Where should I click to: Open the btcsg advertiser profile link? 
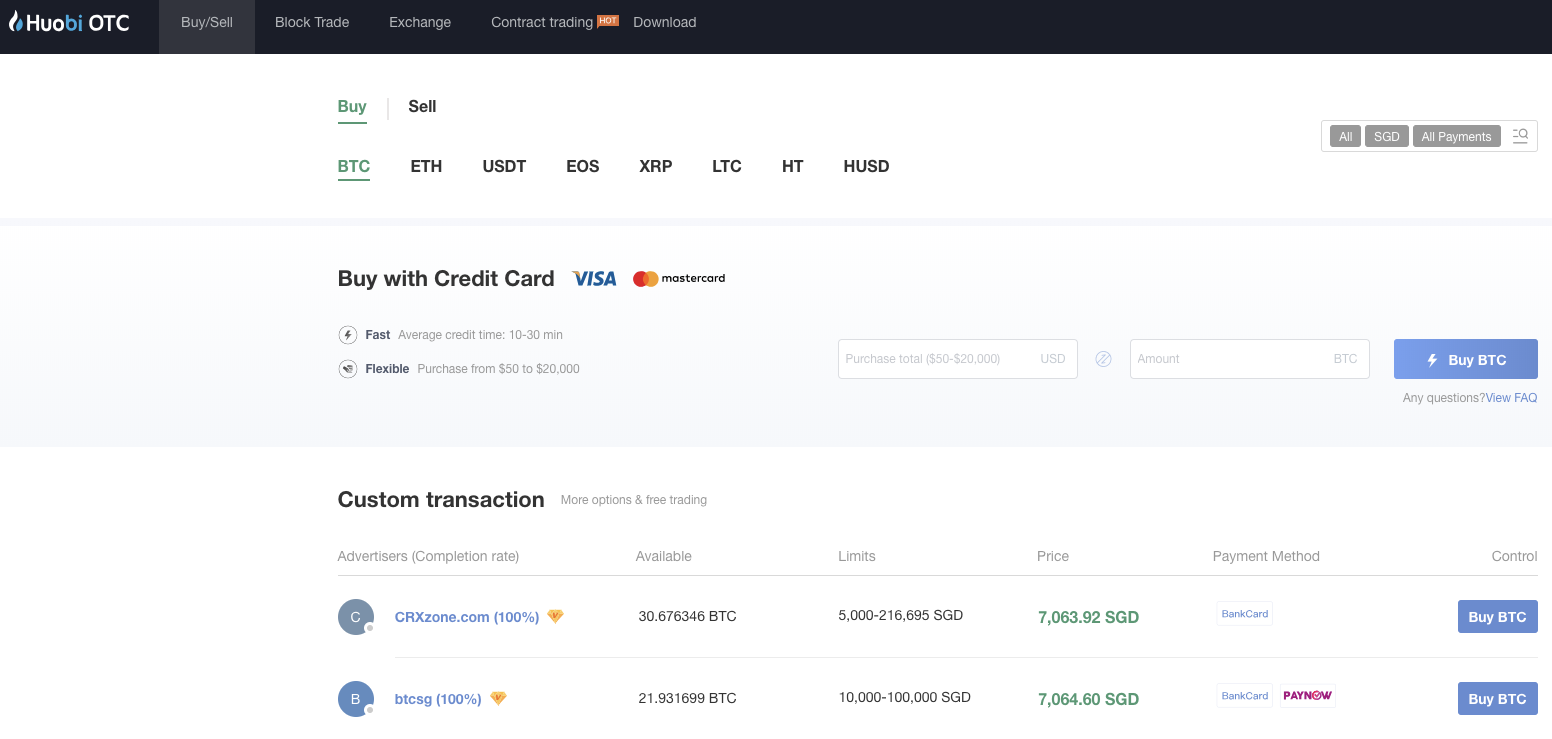(438, 699)
